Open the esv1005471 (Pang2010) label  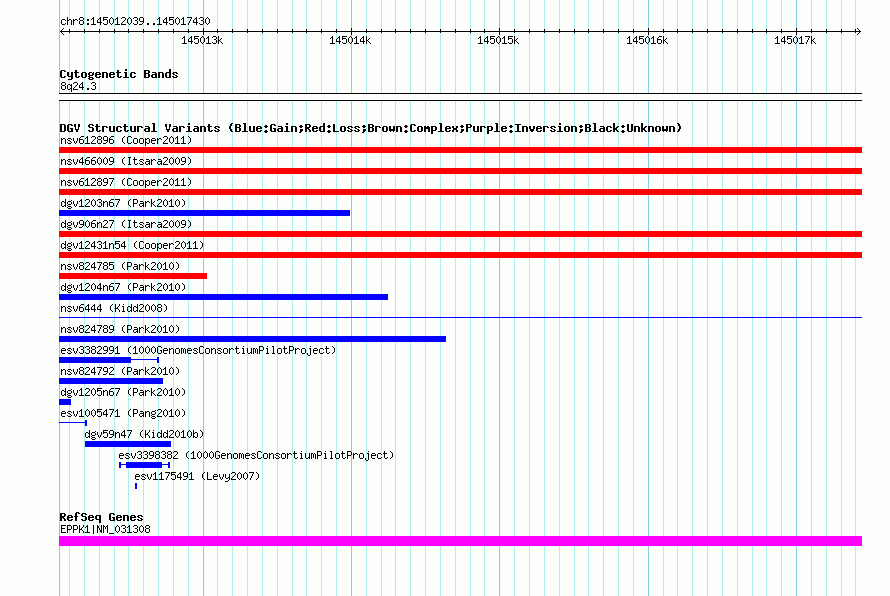click(x=123, y=413)
